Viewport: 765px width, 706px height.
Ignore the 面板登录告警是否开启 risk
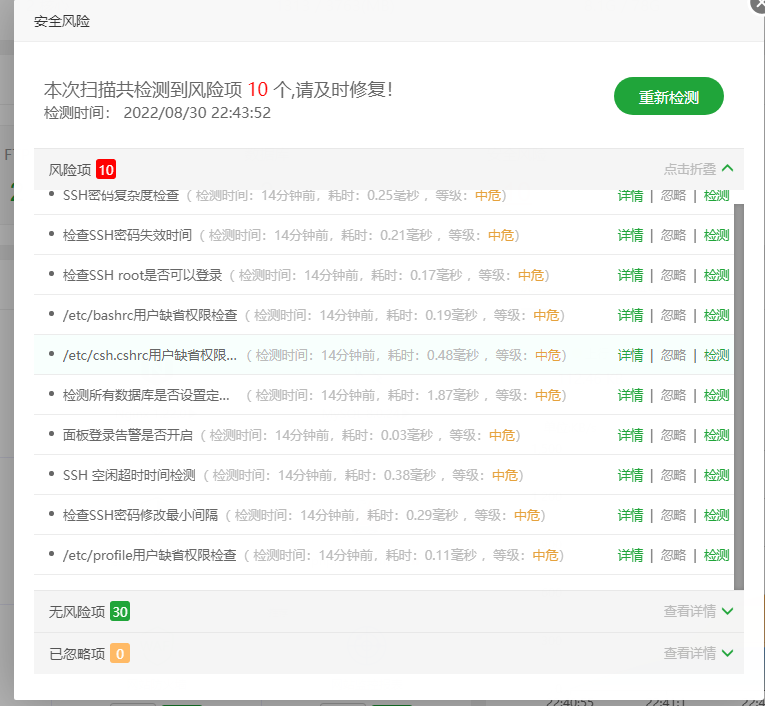pyautogui.click(x=673, y=435)
